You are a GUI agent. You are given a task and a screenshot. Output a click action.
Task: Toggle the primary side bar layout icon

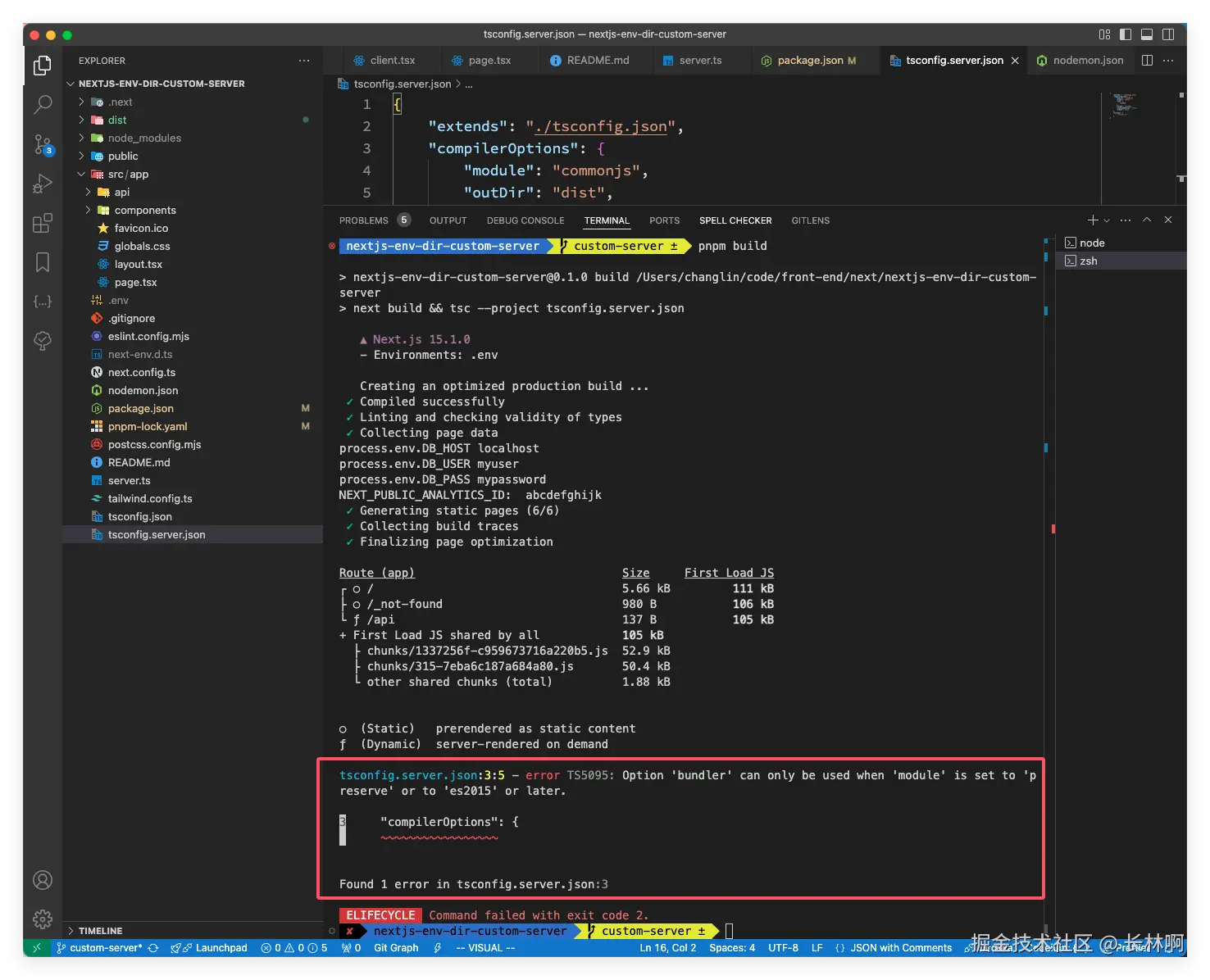tap(1126, 34)
